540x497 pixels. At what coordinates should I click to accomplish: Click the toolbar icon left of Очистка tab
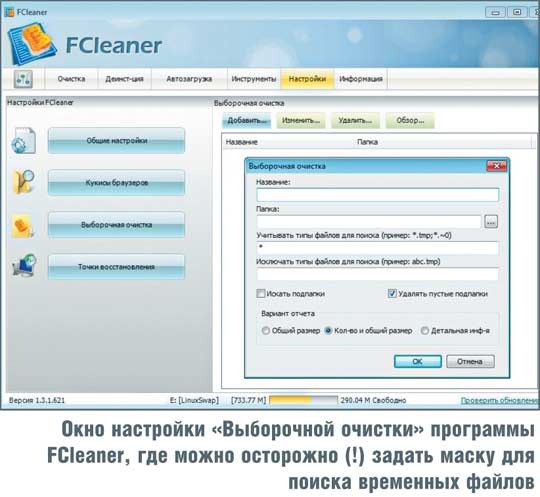pyautogui.click(x=23, y=79)
